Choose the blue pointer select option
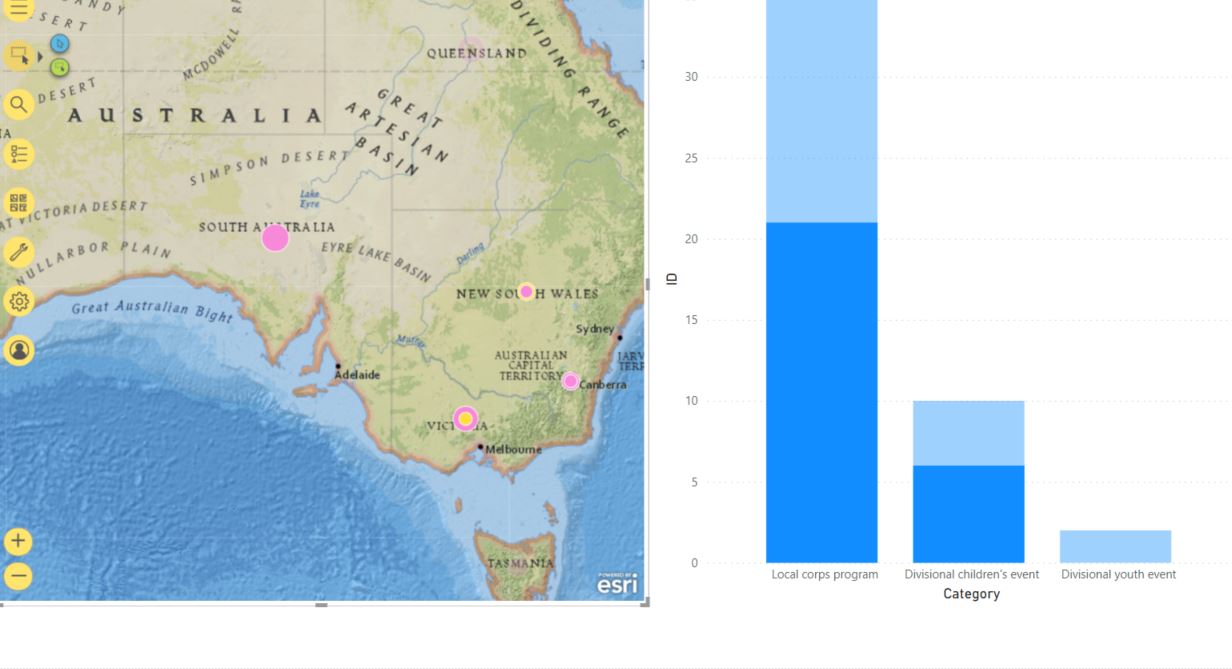Screen dimensions: 1232x669 tap(60, 44)
